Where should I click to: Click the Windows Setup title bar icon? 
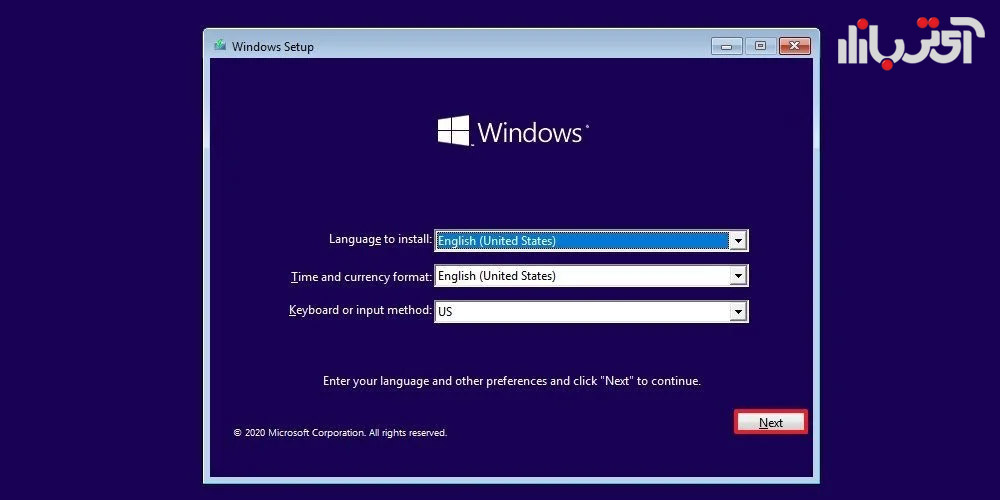tap(220, 46)
